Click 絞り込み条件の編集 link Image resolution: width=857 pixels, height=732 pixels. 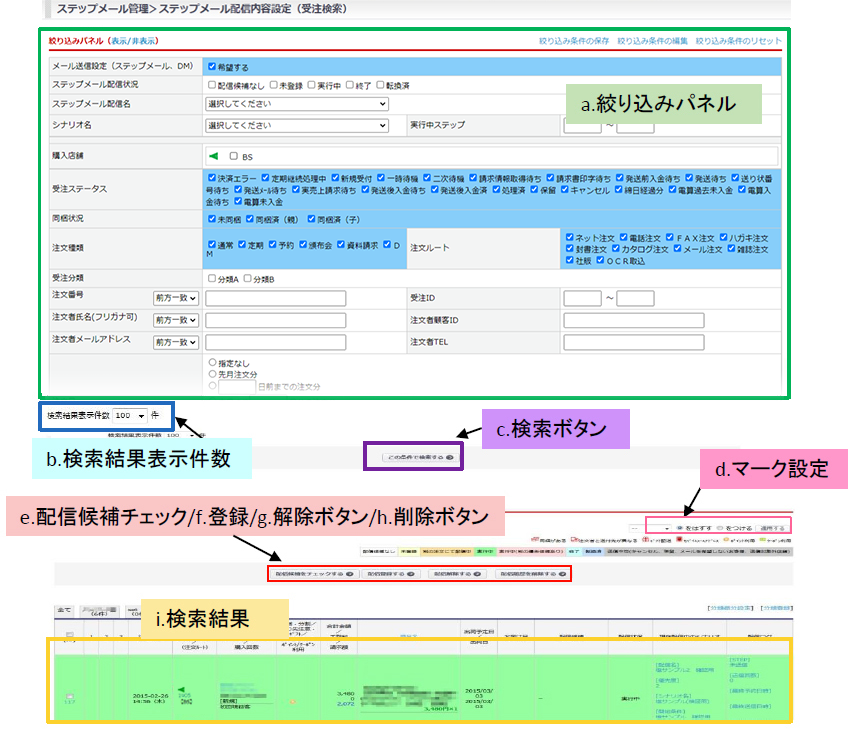(652, 40)
